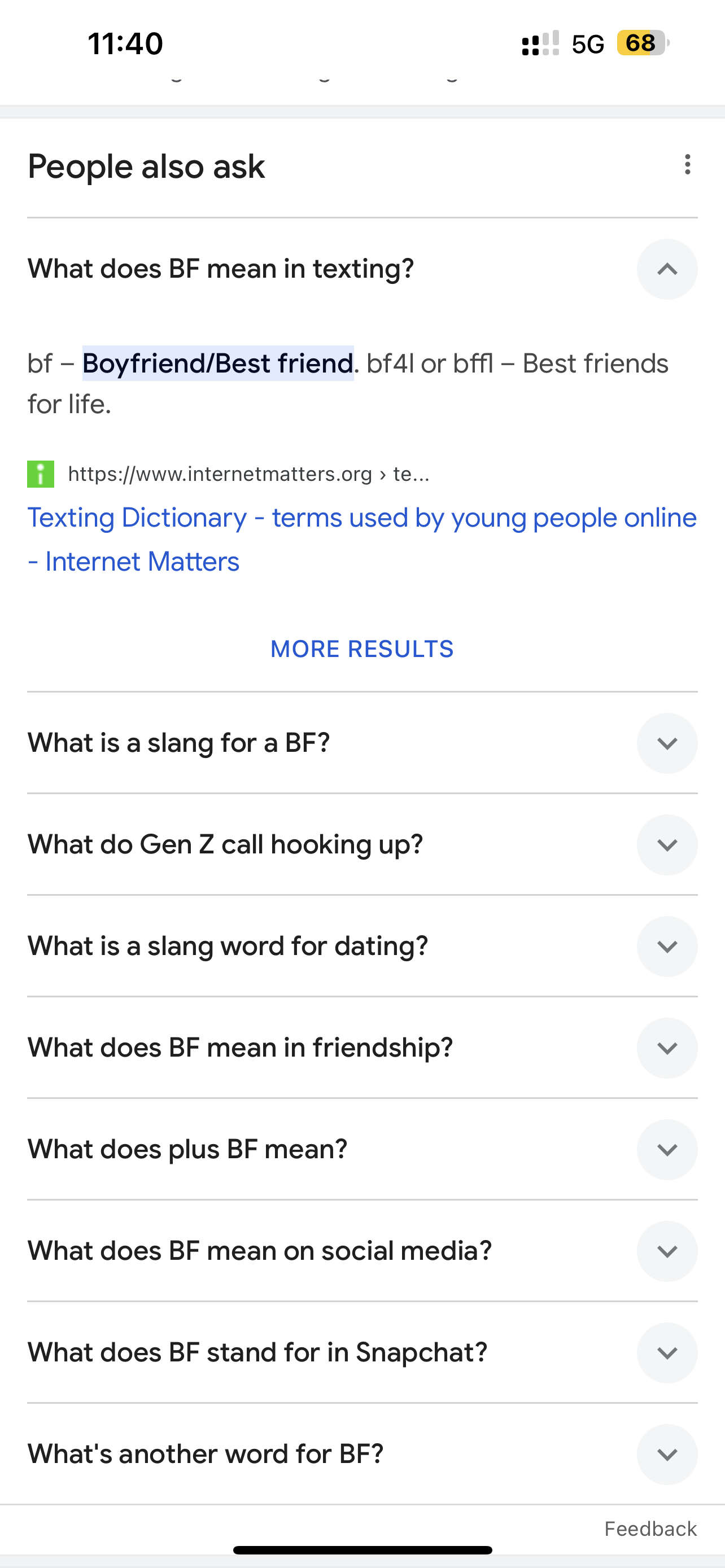725x1568 pixels.
Task: Expand 'What is a slang for a BF?'
Action: point(667,743)
